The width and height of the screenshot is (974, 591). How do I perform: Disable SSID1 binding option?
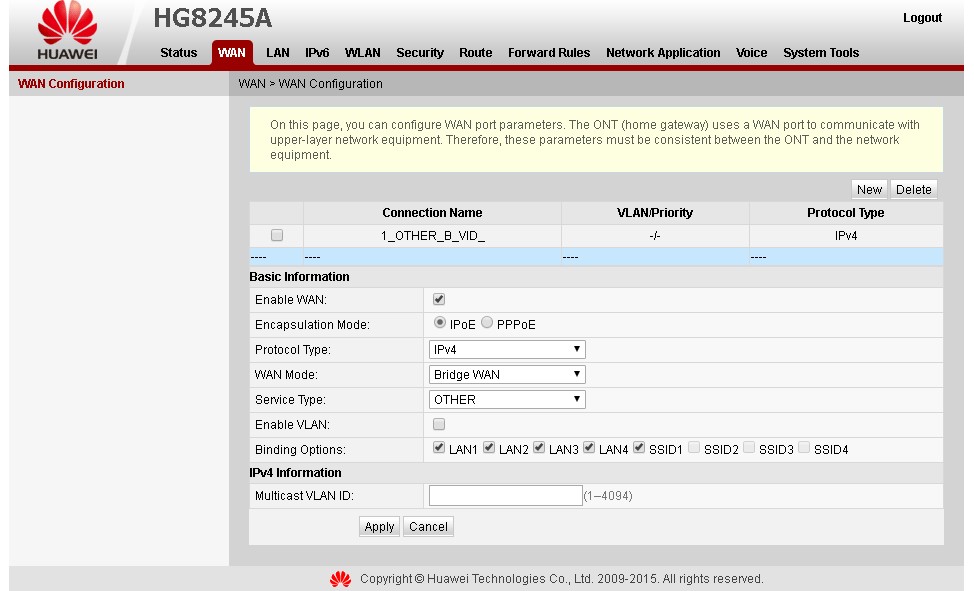point(639,448)
